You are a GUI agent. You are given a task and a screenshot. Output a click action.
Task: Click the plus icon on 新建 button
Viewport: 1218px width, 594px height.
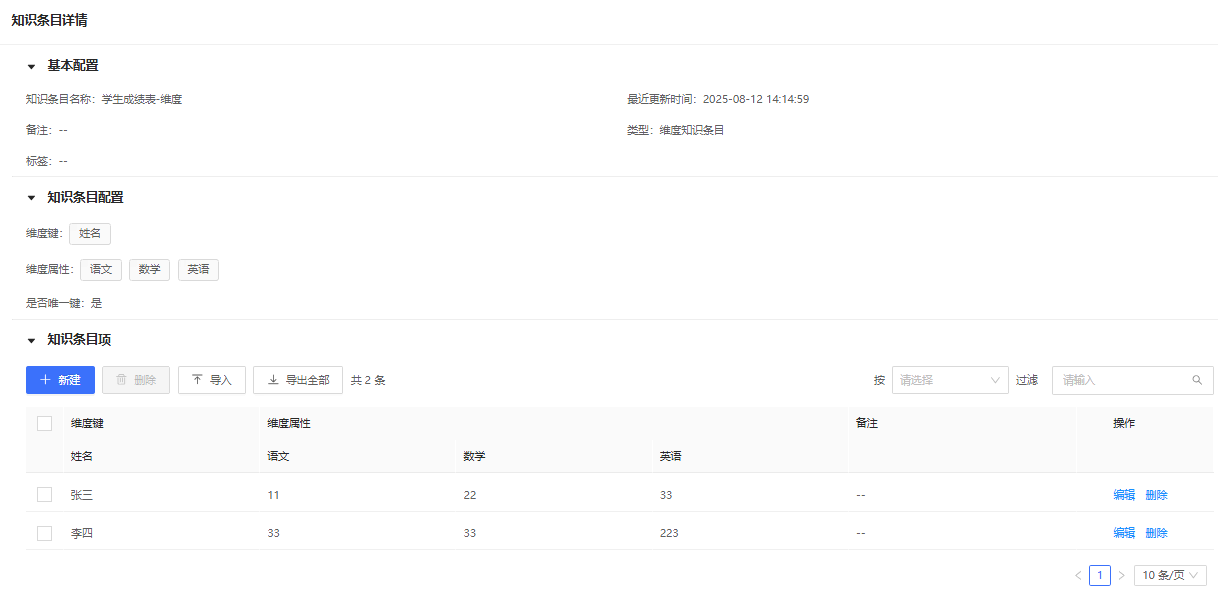point(45,380)
